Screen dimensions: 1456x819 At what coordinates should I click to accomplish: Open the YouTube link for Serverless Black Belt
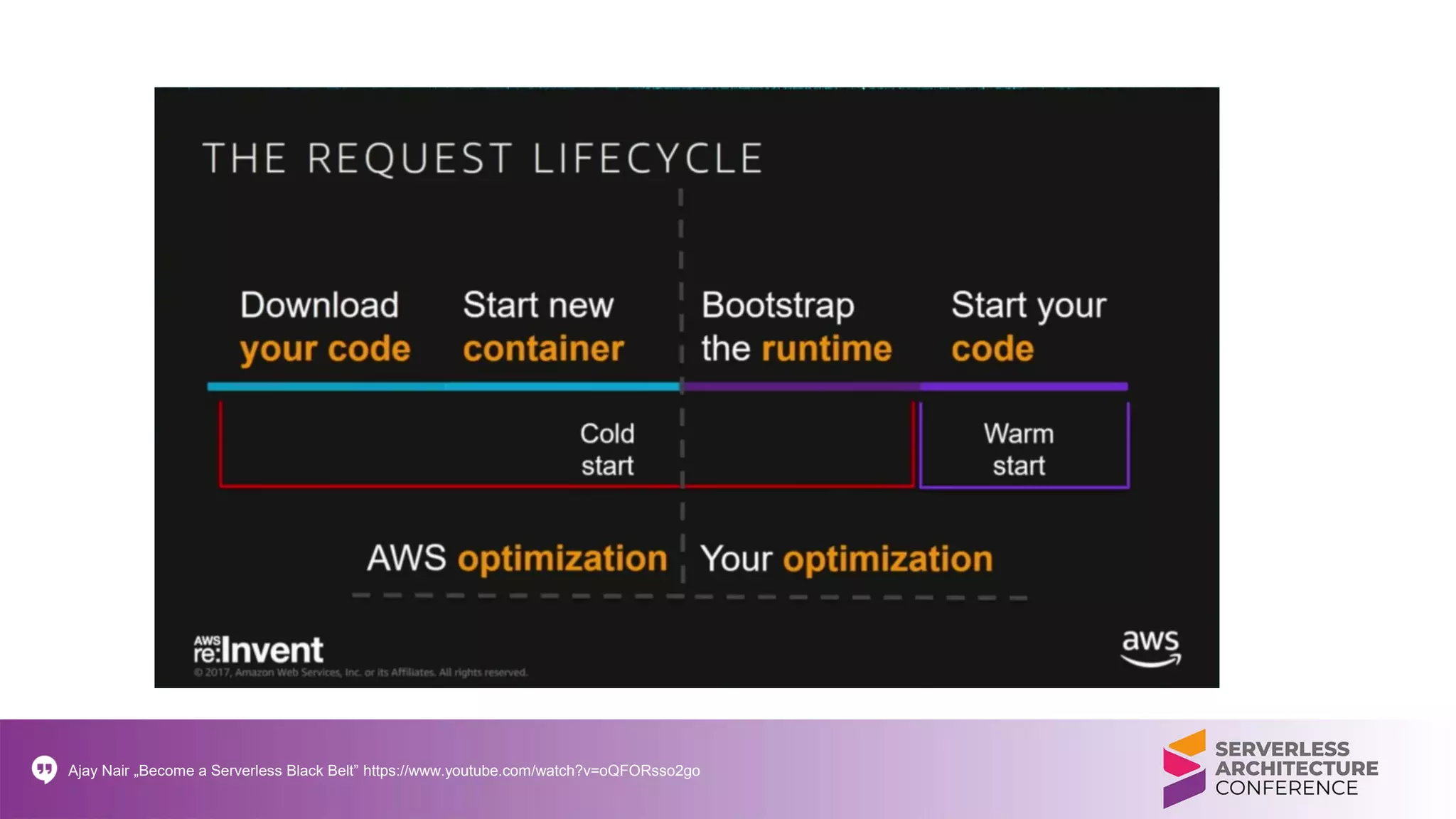(531, 771)
